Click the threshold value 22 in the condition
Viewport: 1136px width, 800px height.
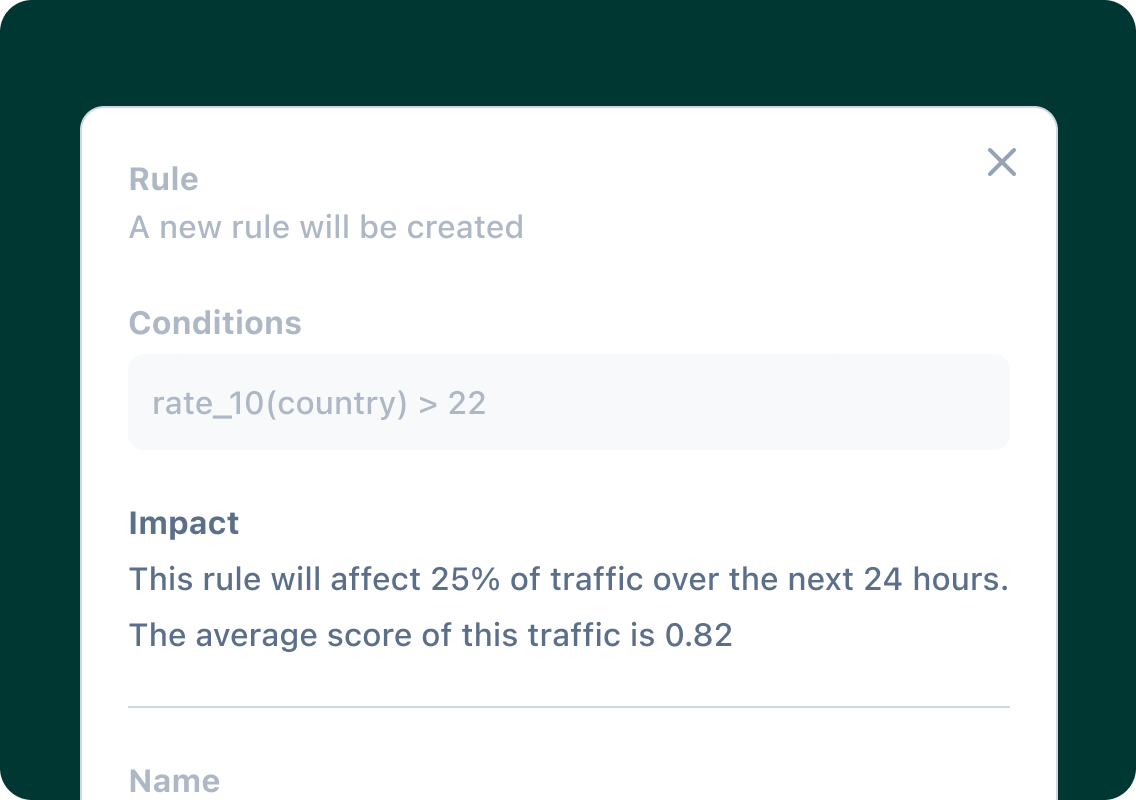[467, 403]
